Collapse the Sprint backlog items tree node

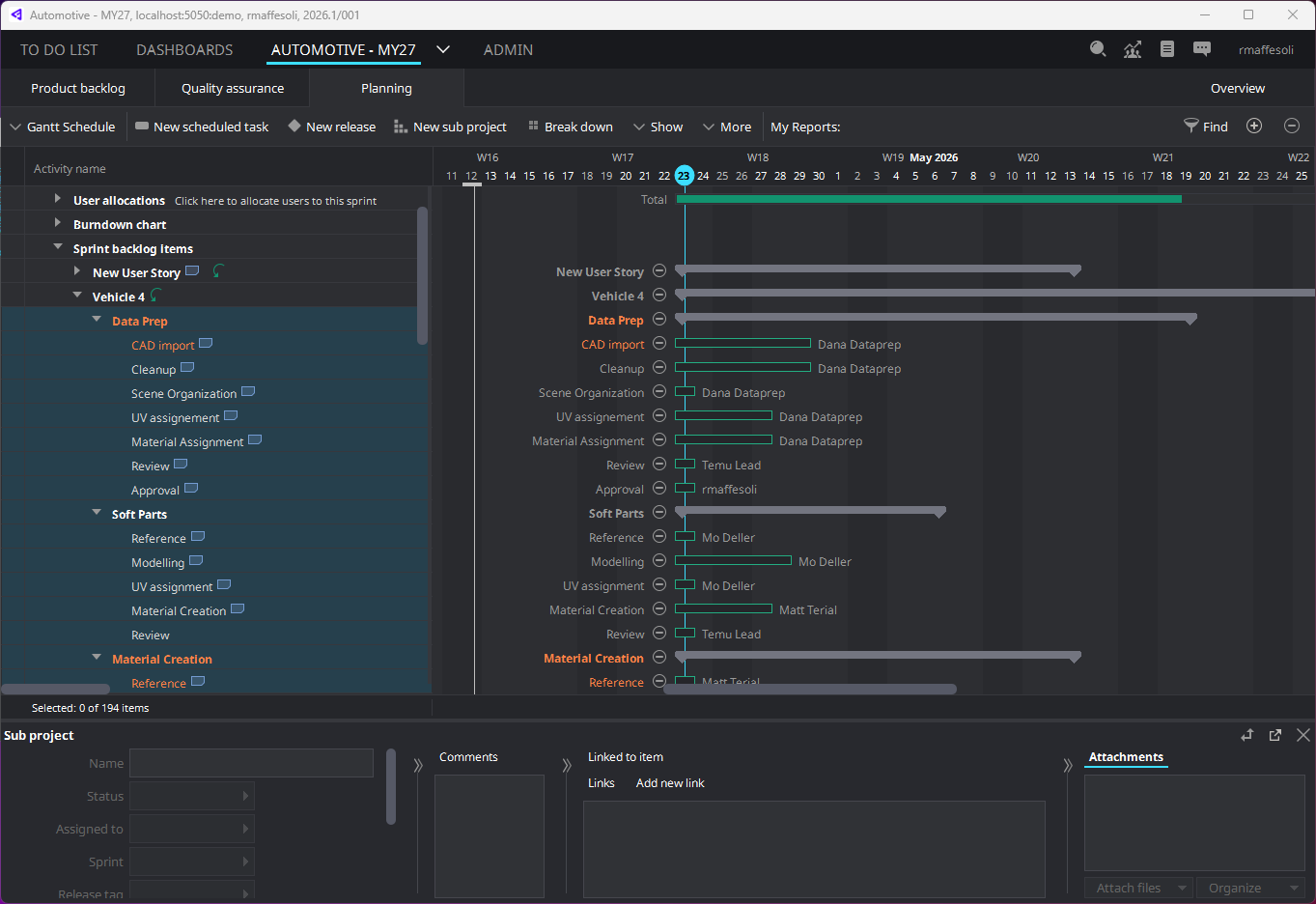pyautogui.click(x=58, y=248)
